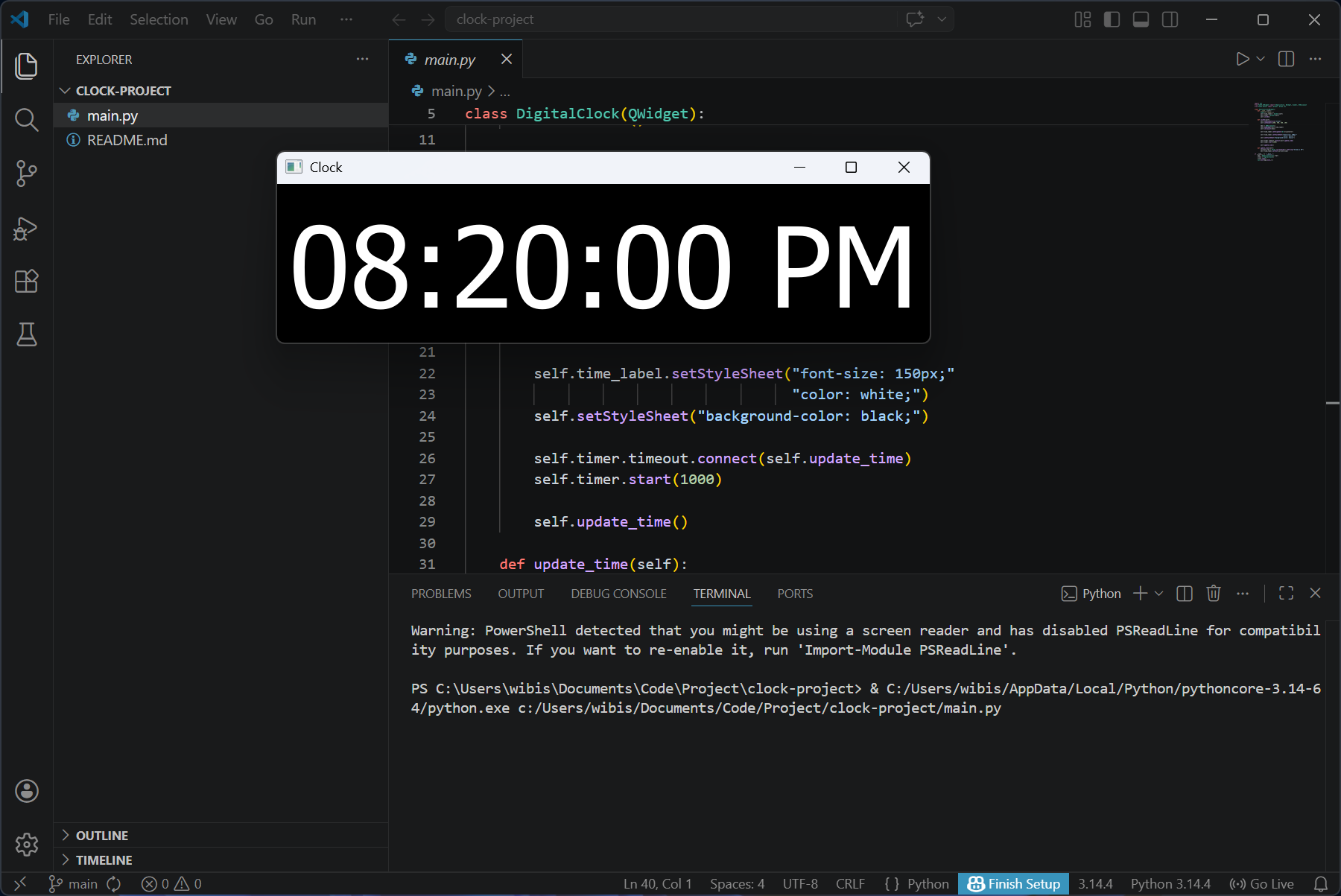Toggle the bottom panel layout button
This screenshot has width=1341, height=896.
click(1141, 19)
